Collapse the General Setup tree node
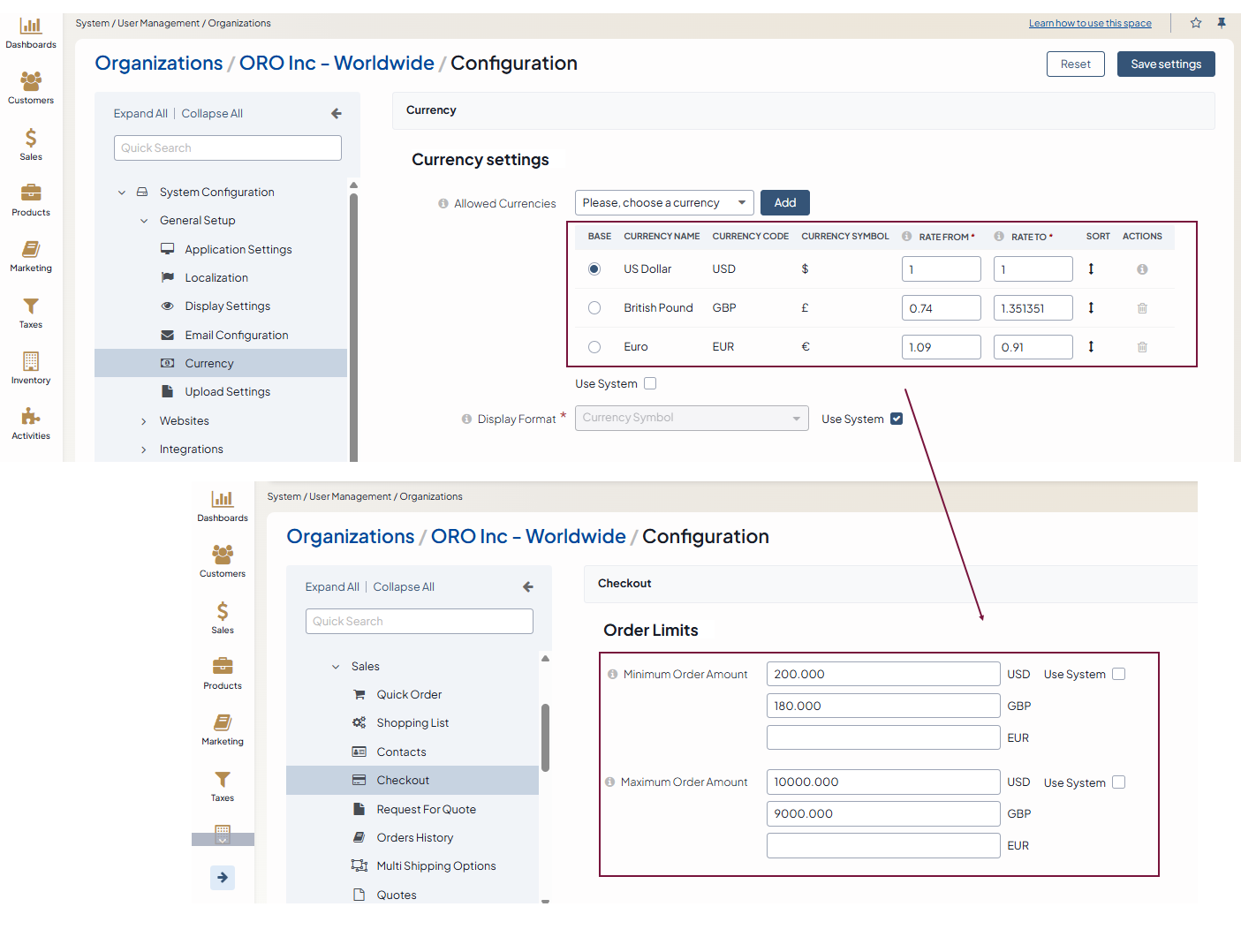 (x=144, y=221)
